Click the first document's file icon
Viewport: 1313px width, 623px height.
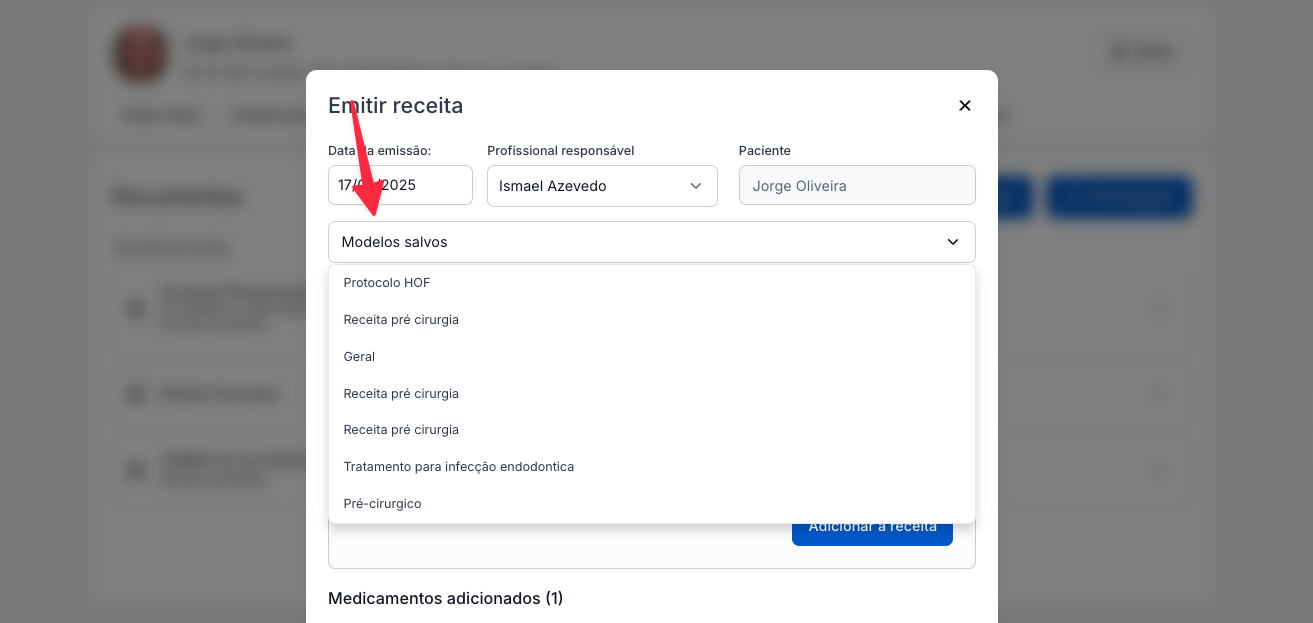pyautogui.click(x=136, y=310)
